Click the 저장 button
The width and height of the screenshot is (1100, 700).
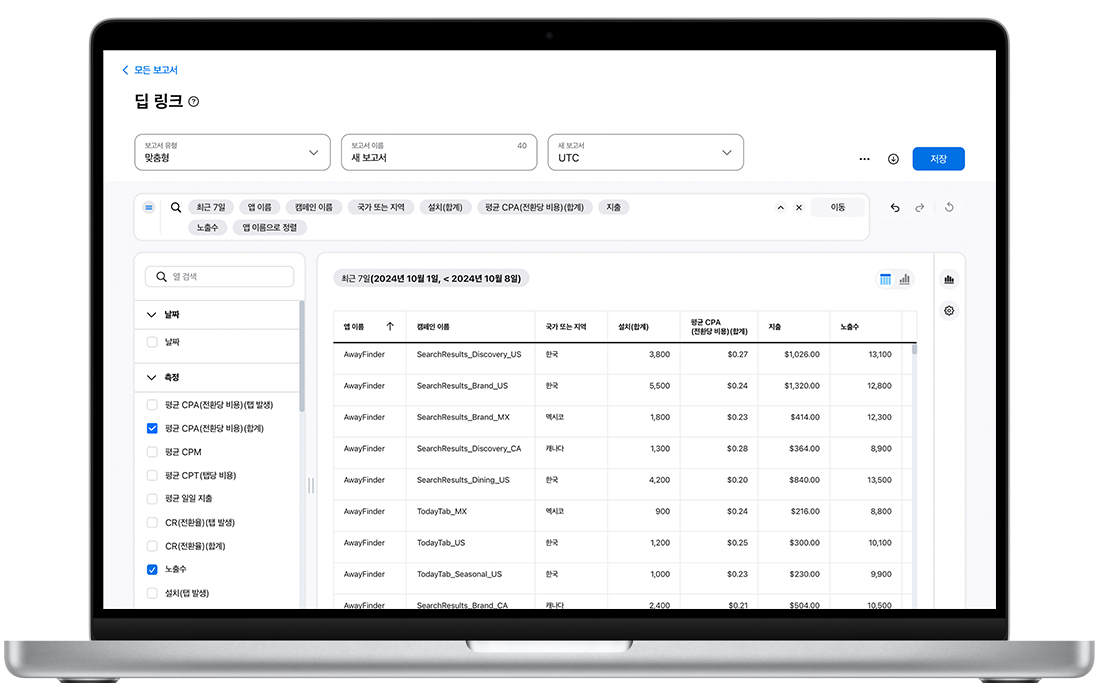point(938,159)
